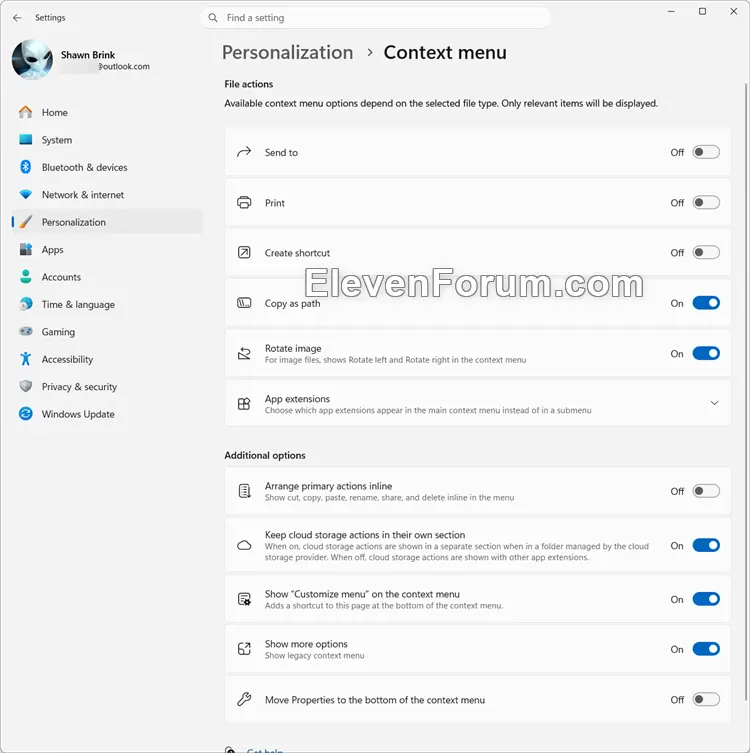Click the Accessibility figure icon
Viewport: 750px width, 753px height.
(x=25, y=359)
